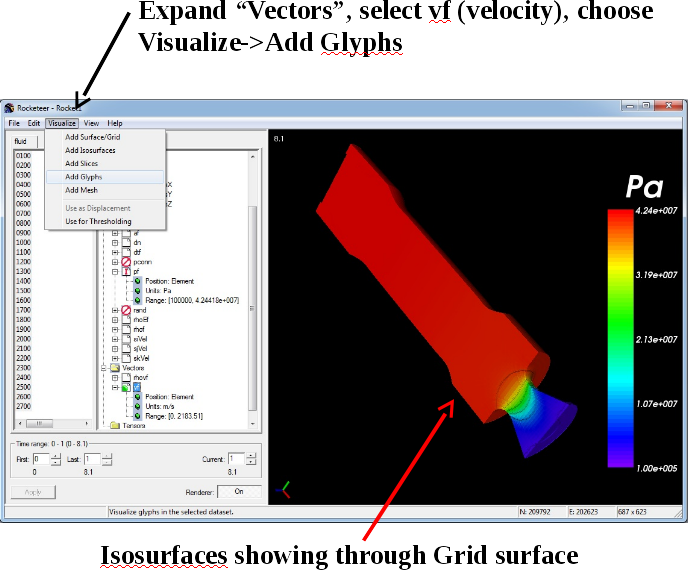Click the Current time input field
Viewport: 688px width, 570px height.
237,459
